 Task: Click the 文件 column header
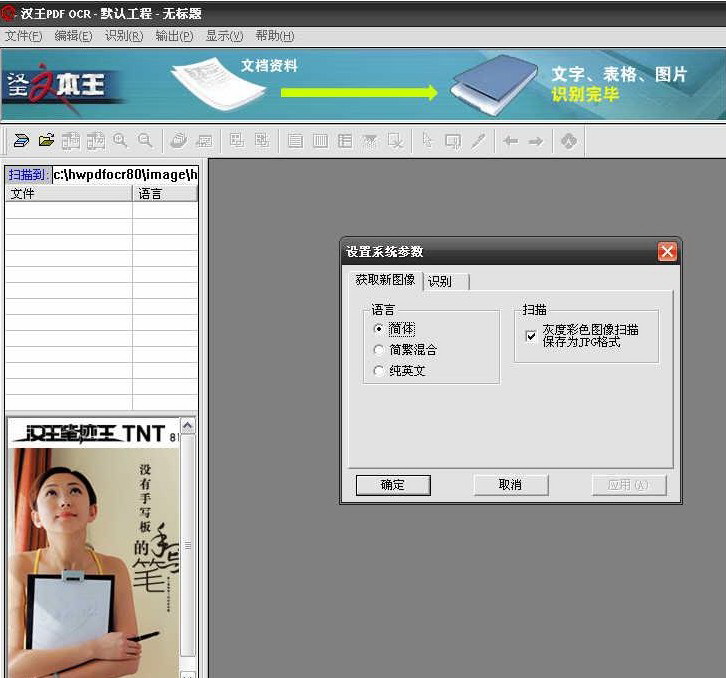coord(69,194)
